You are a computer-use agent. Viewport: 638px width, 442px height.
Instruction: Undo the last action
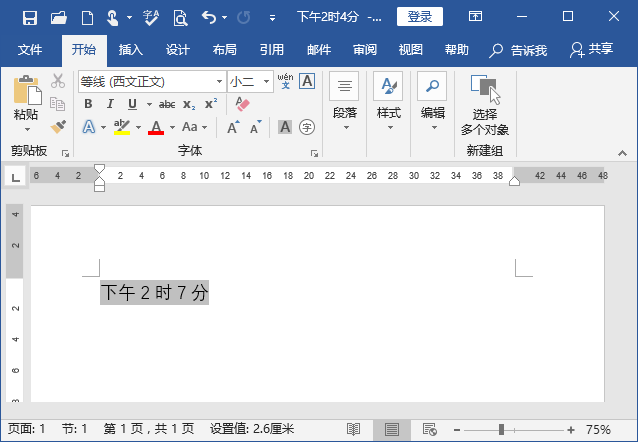(x=209, y=18)
